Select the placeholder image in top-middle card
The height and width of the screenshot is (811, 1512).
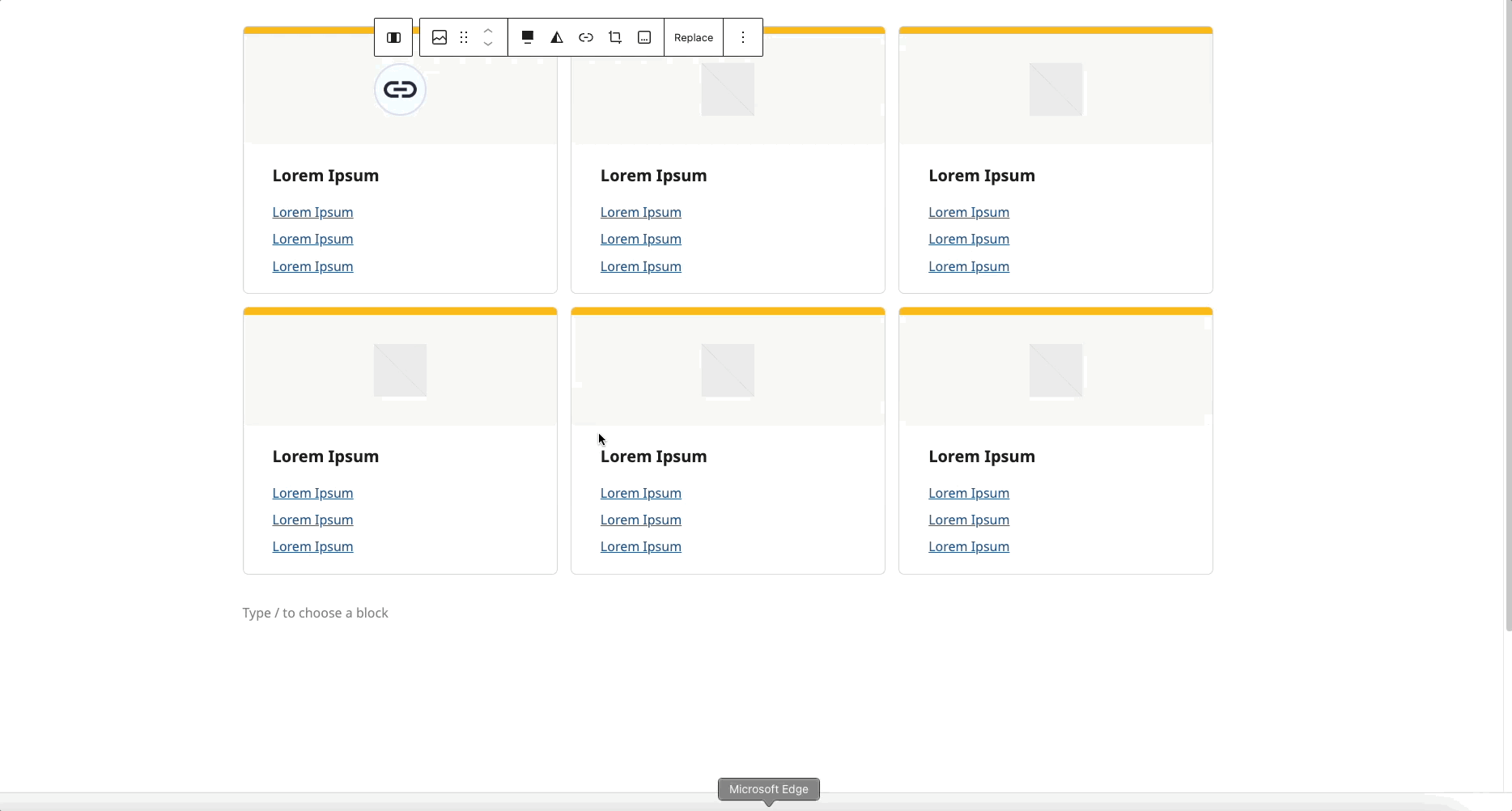728,89
